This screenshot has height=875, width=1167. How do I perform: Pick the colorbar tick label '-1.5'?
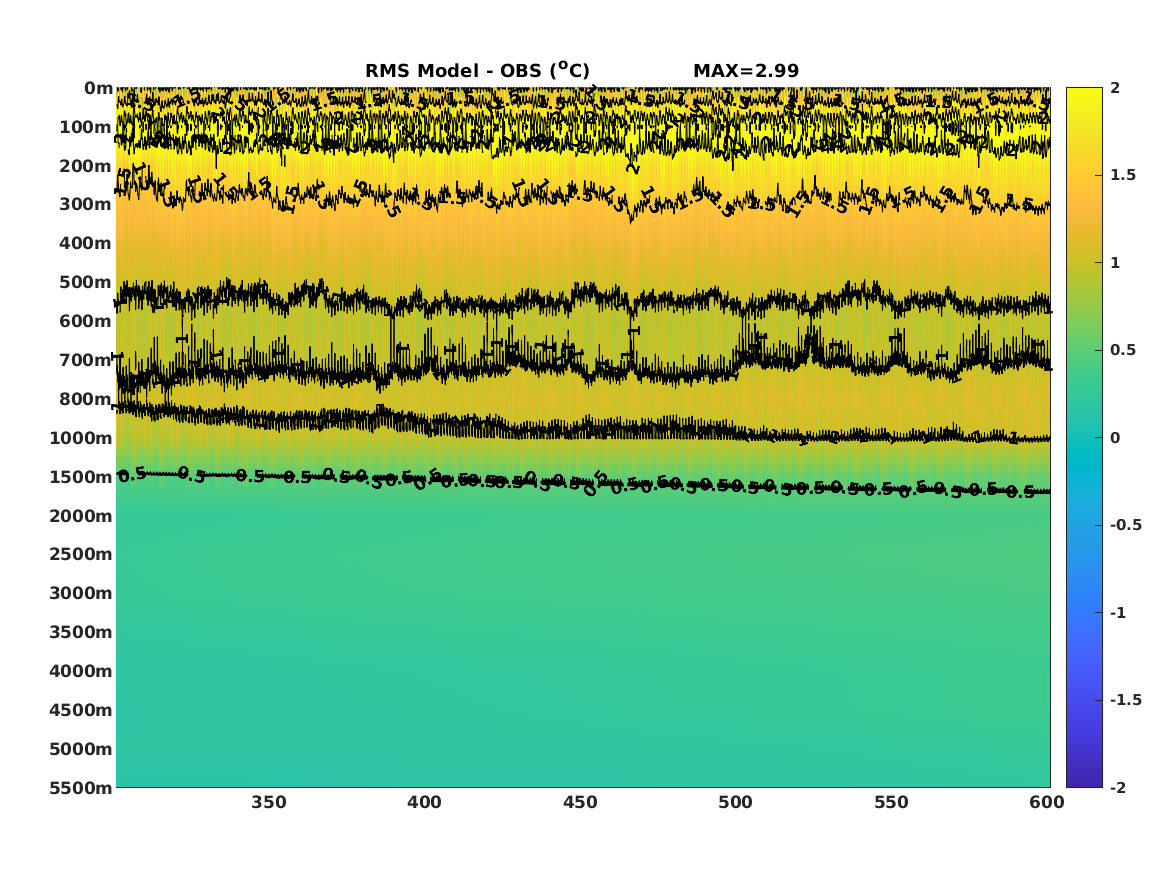point(1125,699)
